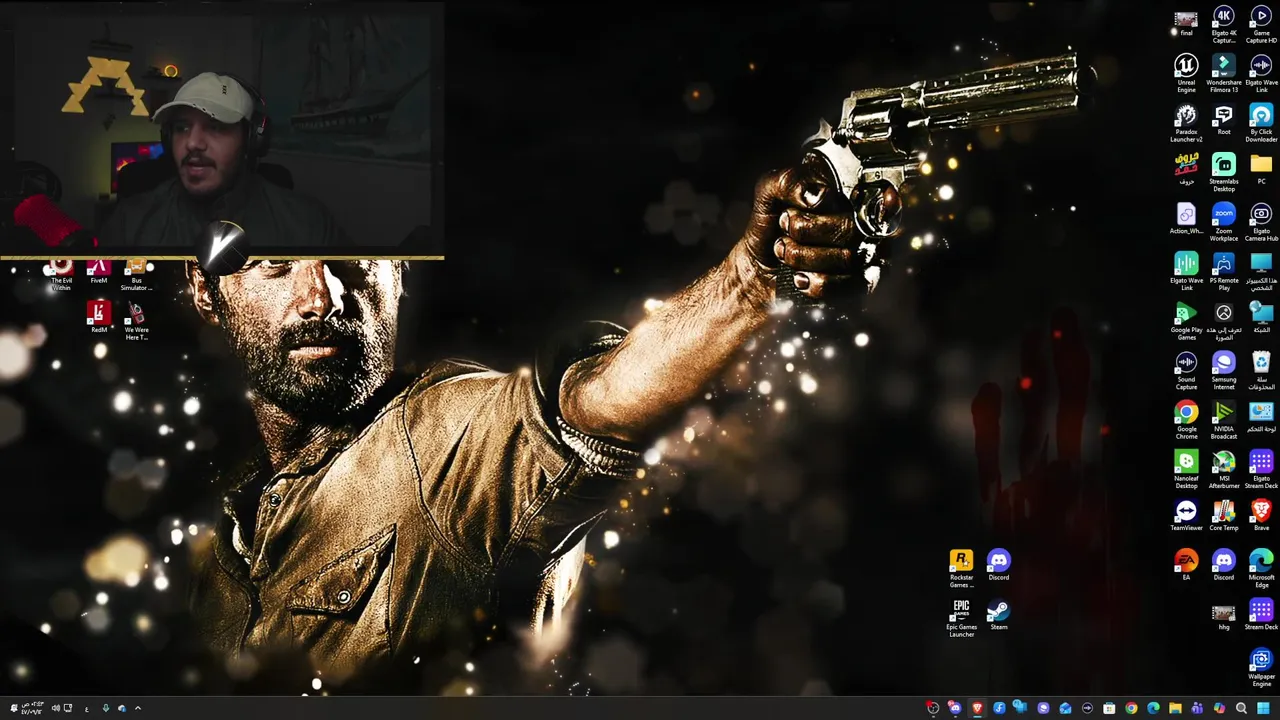Launch Brave browser desktop shortcut

pyautogui.click(x=1261, y=516)
